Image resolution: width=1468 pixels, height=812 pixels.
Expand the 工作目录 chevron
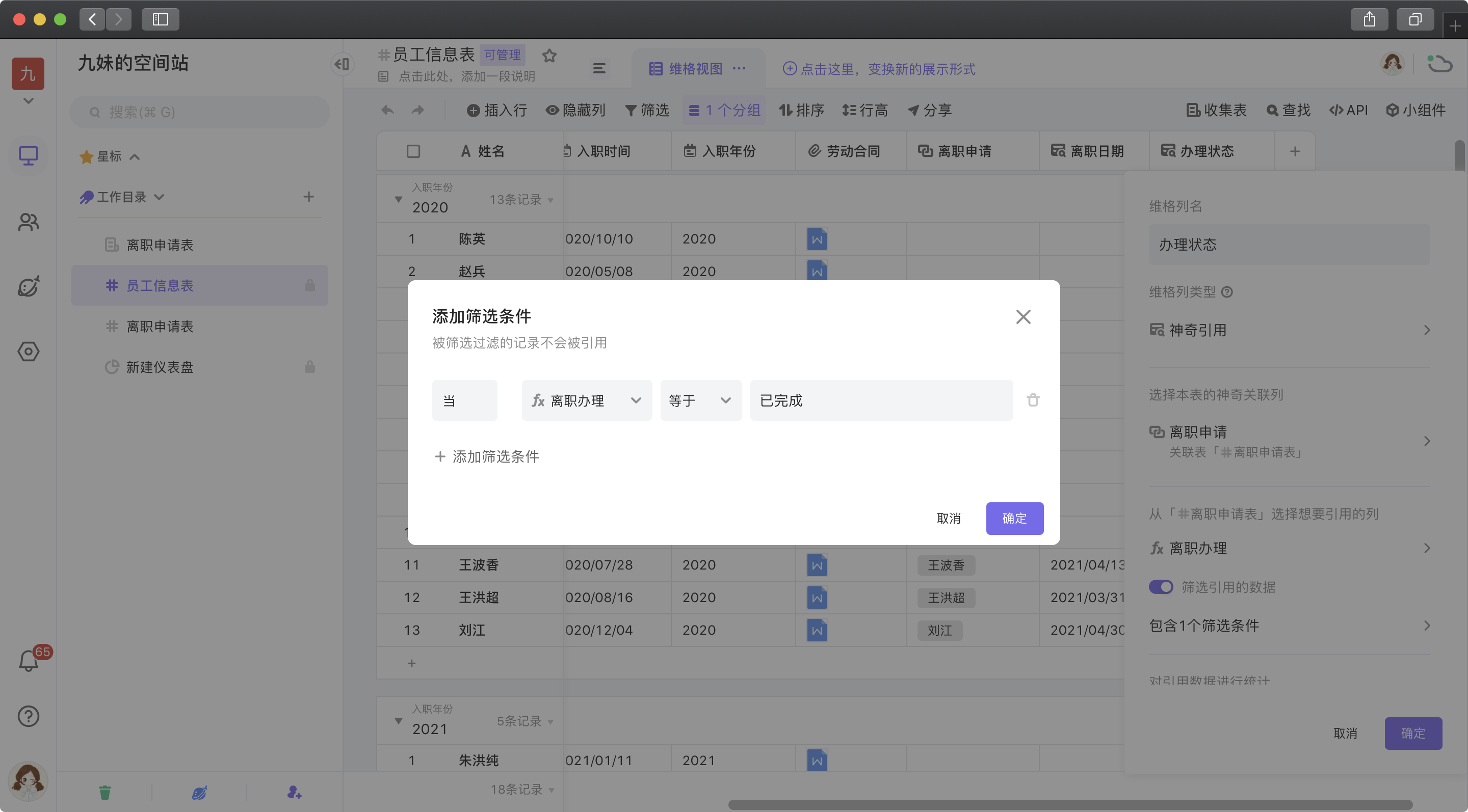[x=160, y=197]
